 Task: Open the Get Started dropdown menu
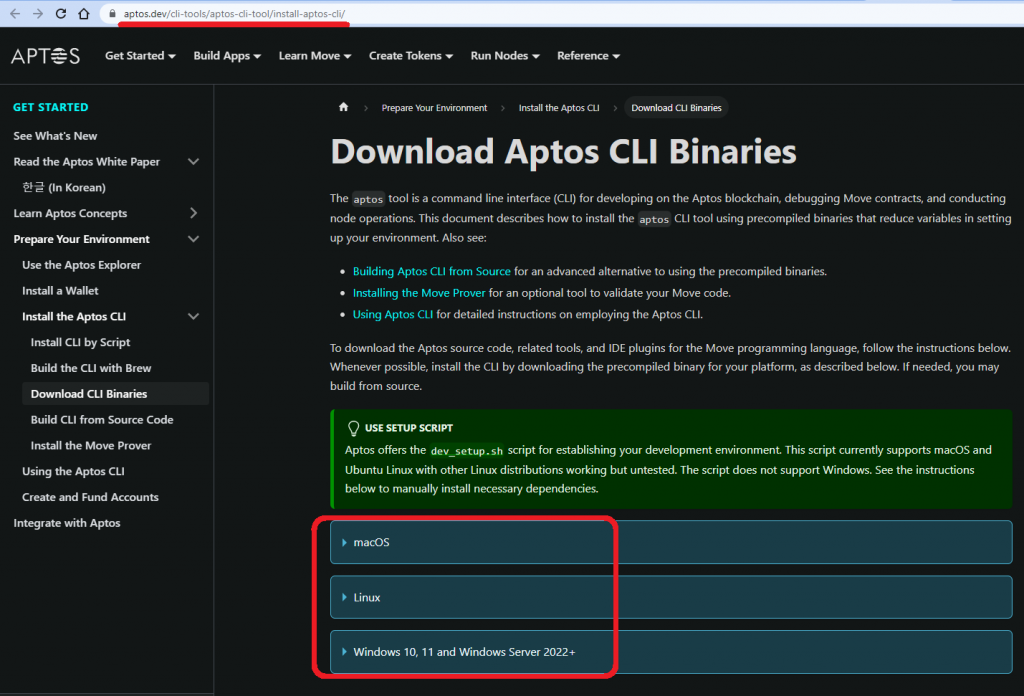click(x=140, y=56)
